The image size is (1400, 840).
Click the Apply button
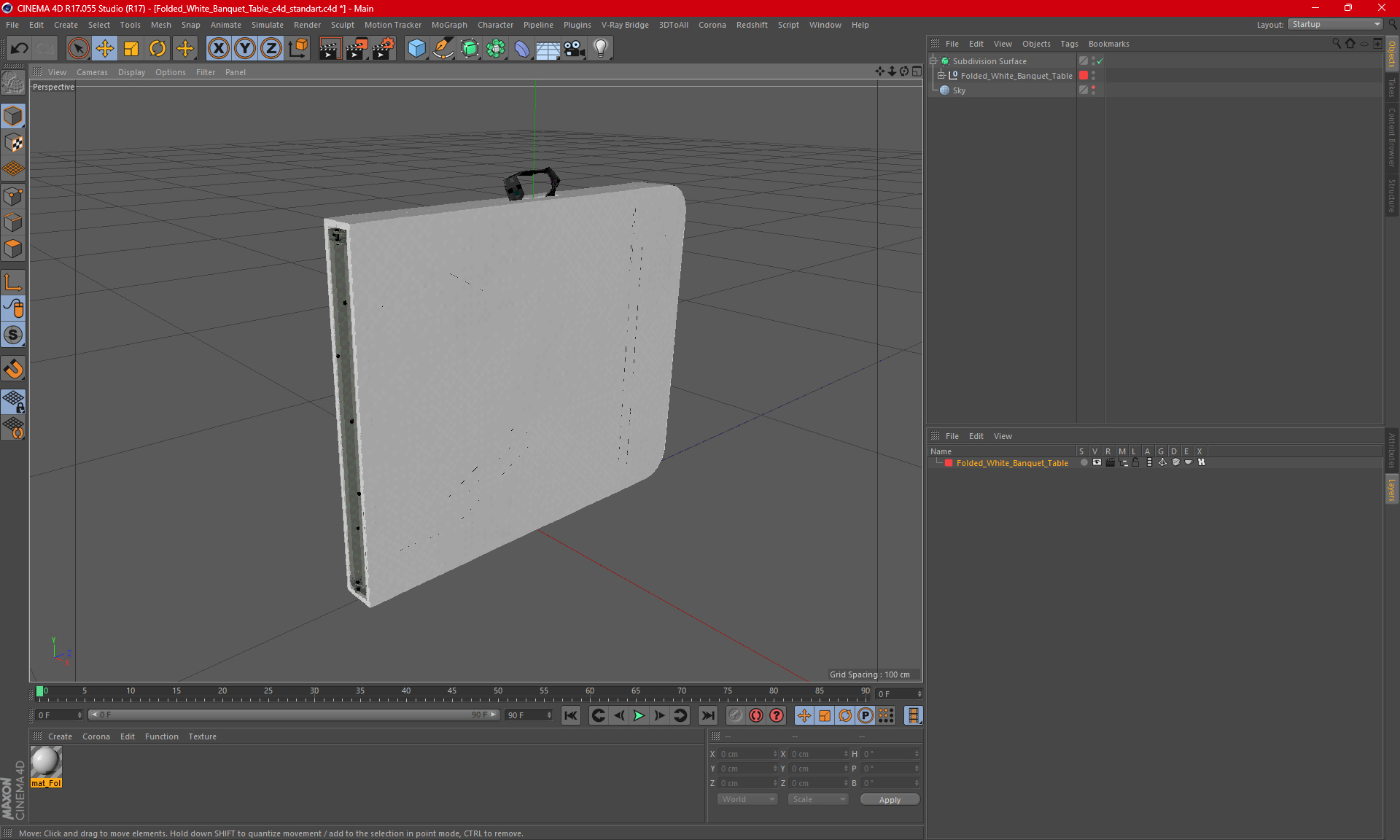point(890,800)
